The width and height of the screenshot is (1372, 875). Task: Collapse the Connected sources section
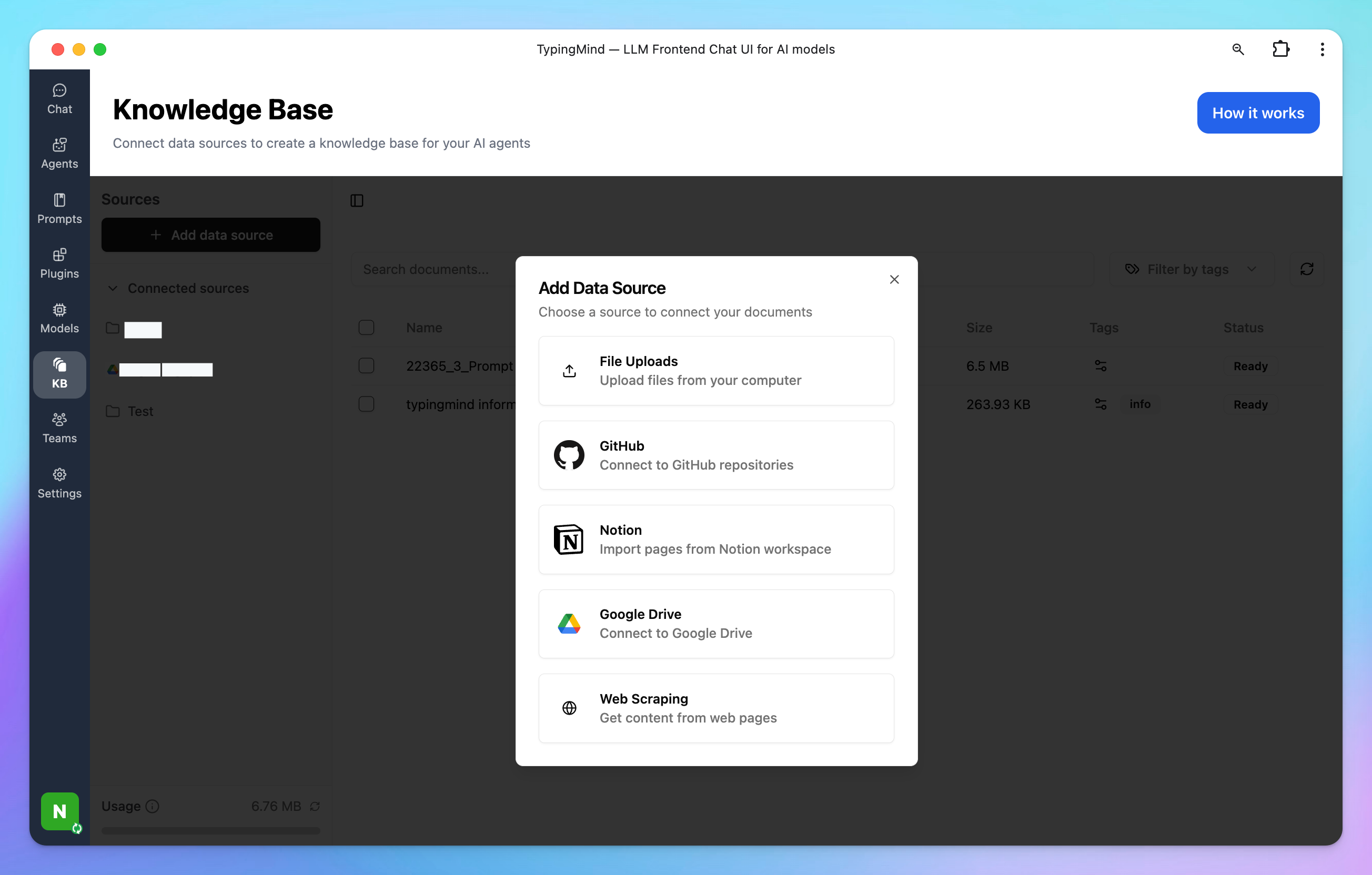pos(113,288)
